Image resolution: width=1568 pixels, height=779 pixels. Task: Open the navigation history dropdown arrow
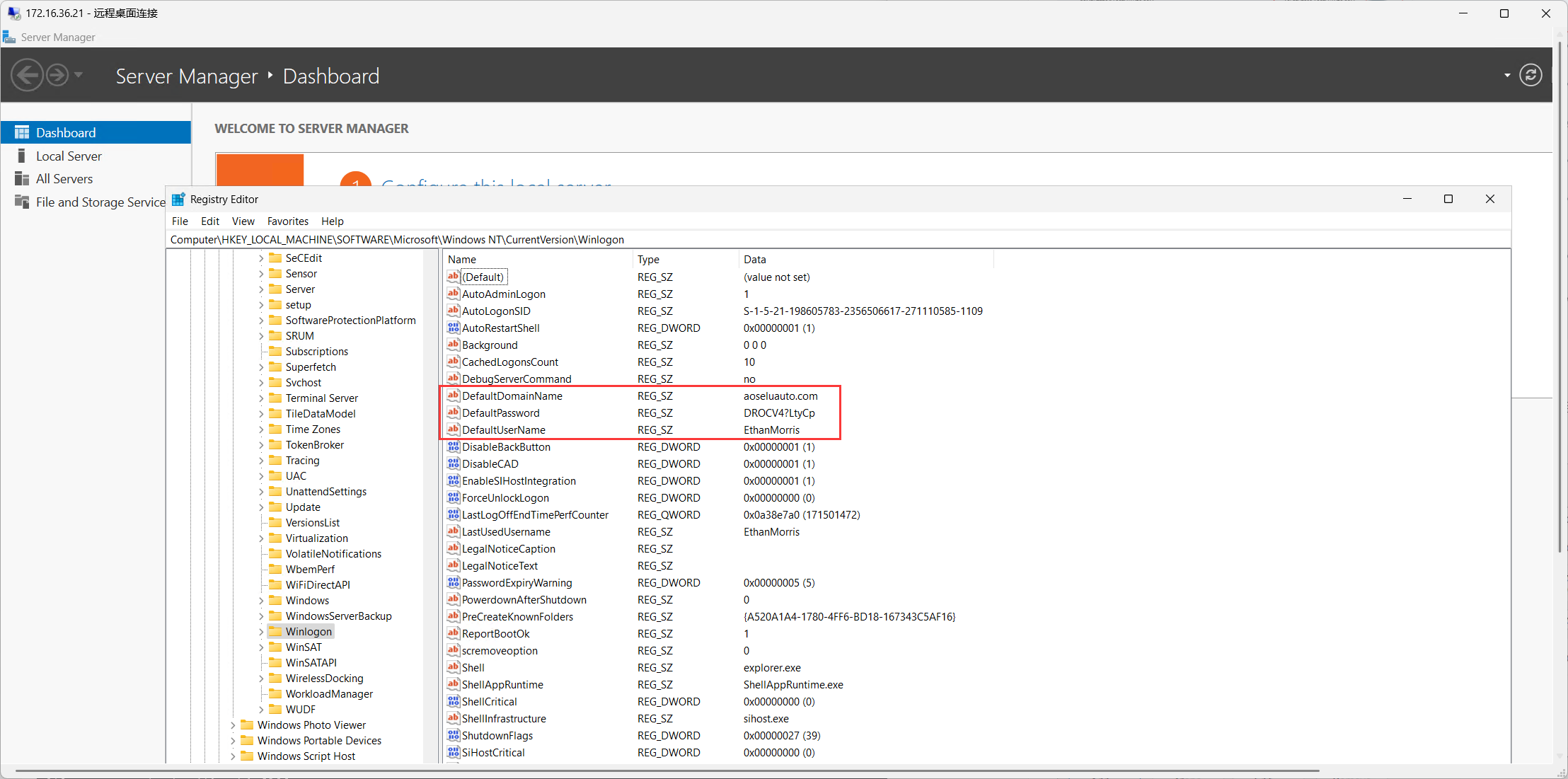tap(79, 75)
